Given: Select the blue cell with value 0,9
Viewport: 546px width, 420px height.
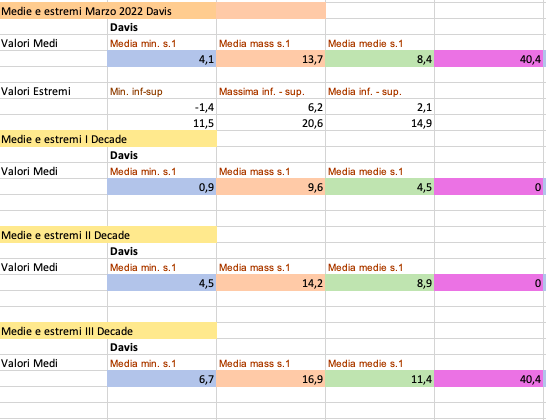Looking at the screenshot, I should point(162,187).
